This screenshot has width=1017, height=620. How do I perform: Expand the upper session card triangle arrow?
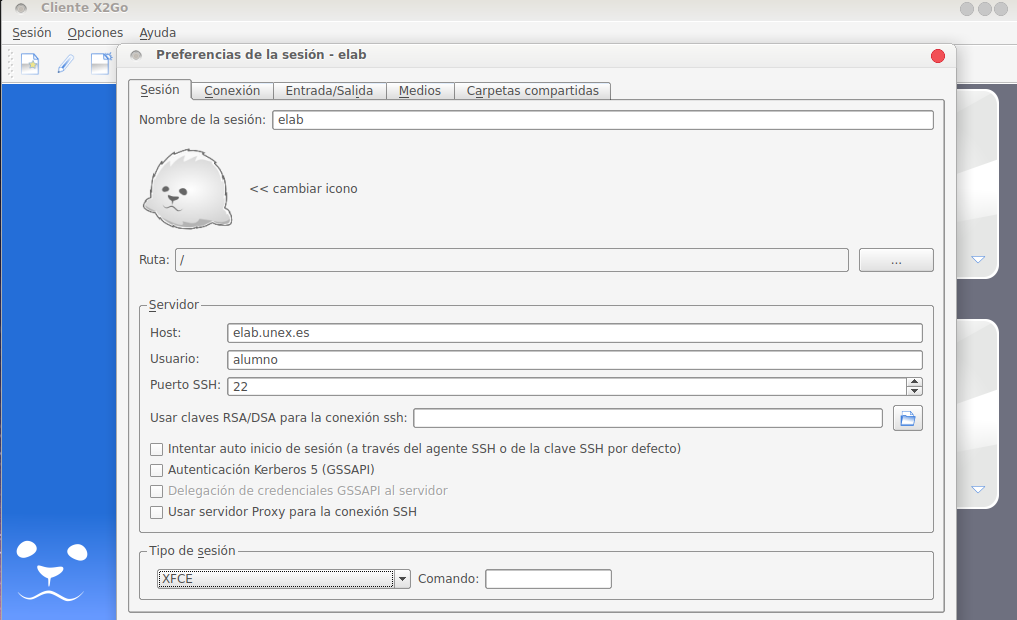pyautogui.click(x=978, y=260)
